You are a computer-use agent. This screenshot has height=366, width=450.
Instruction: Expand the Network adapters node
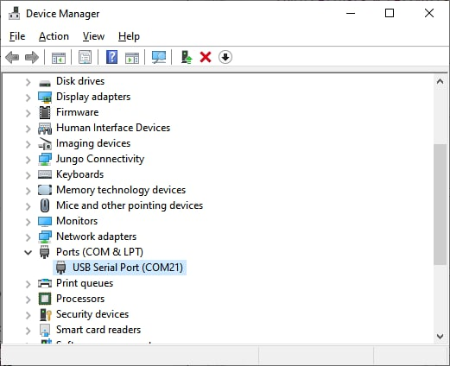pos(28,237)
